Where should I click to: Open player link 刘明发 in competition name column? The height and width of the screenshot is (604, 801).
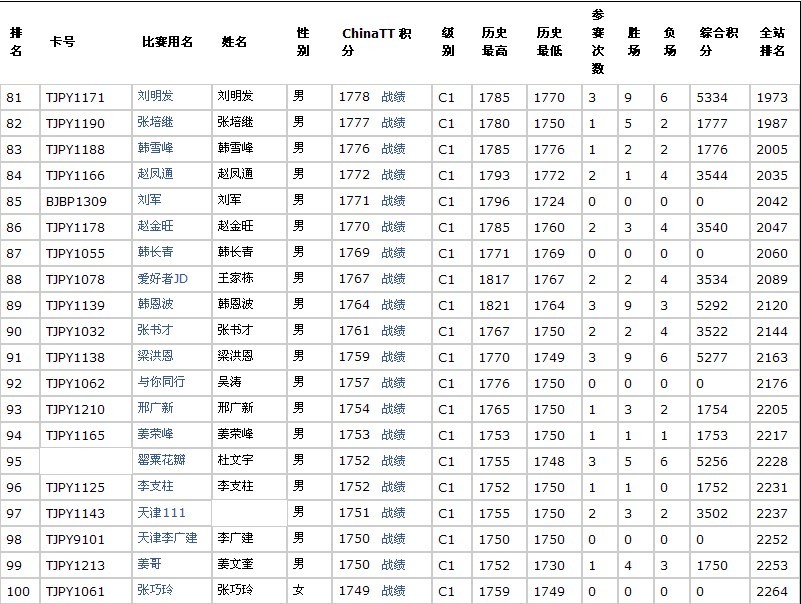[155, 96]
